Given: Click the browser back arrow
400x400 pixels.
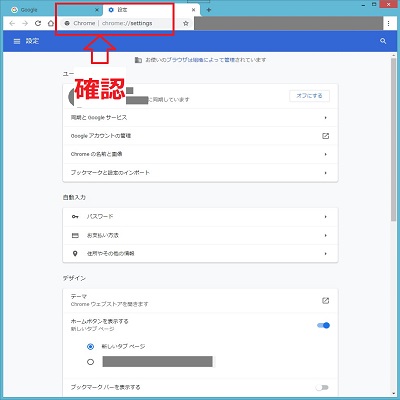Looking at the screenshot, I should tap(12, 23).
